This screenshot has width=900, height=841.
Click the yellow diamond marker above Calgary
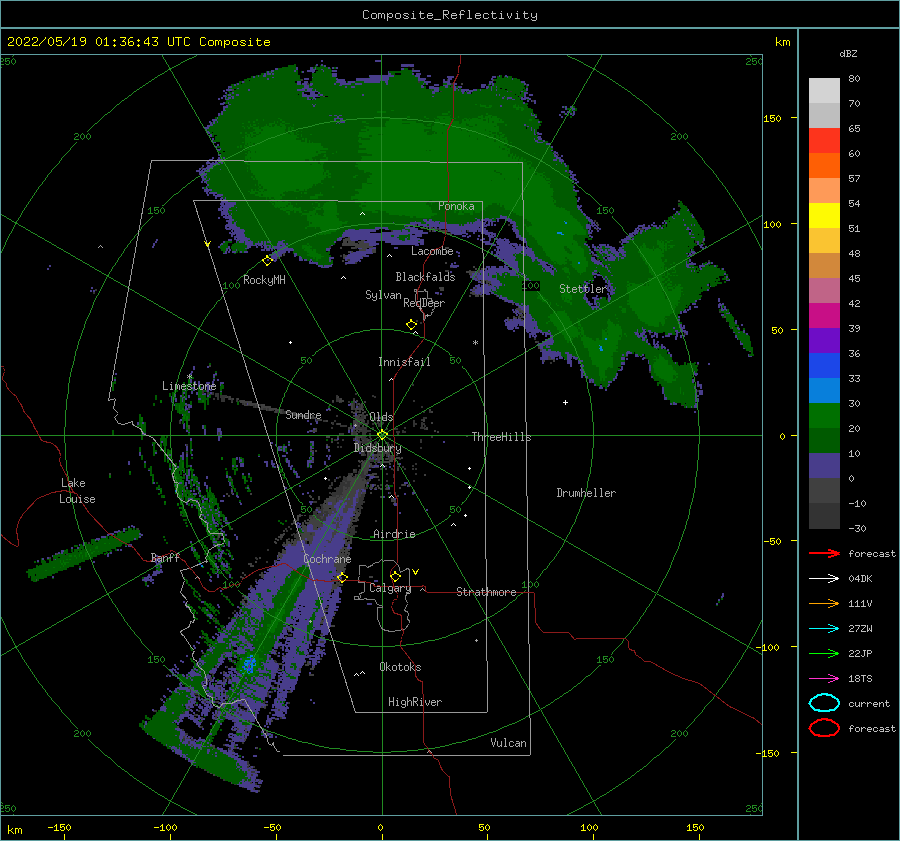(395, 576)
